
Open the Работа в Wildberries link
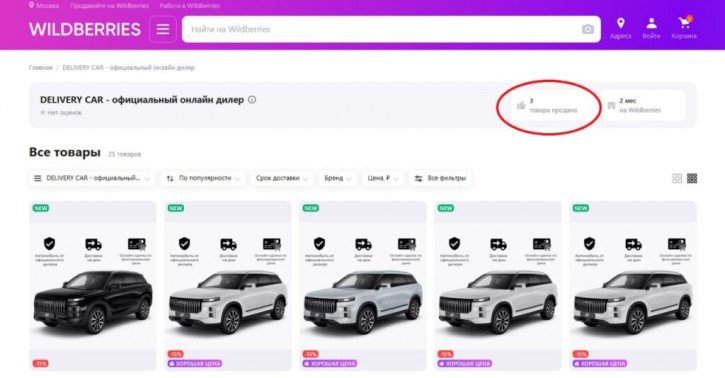point(190,6)
